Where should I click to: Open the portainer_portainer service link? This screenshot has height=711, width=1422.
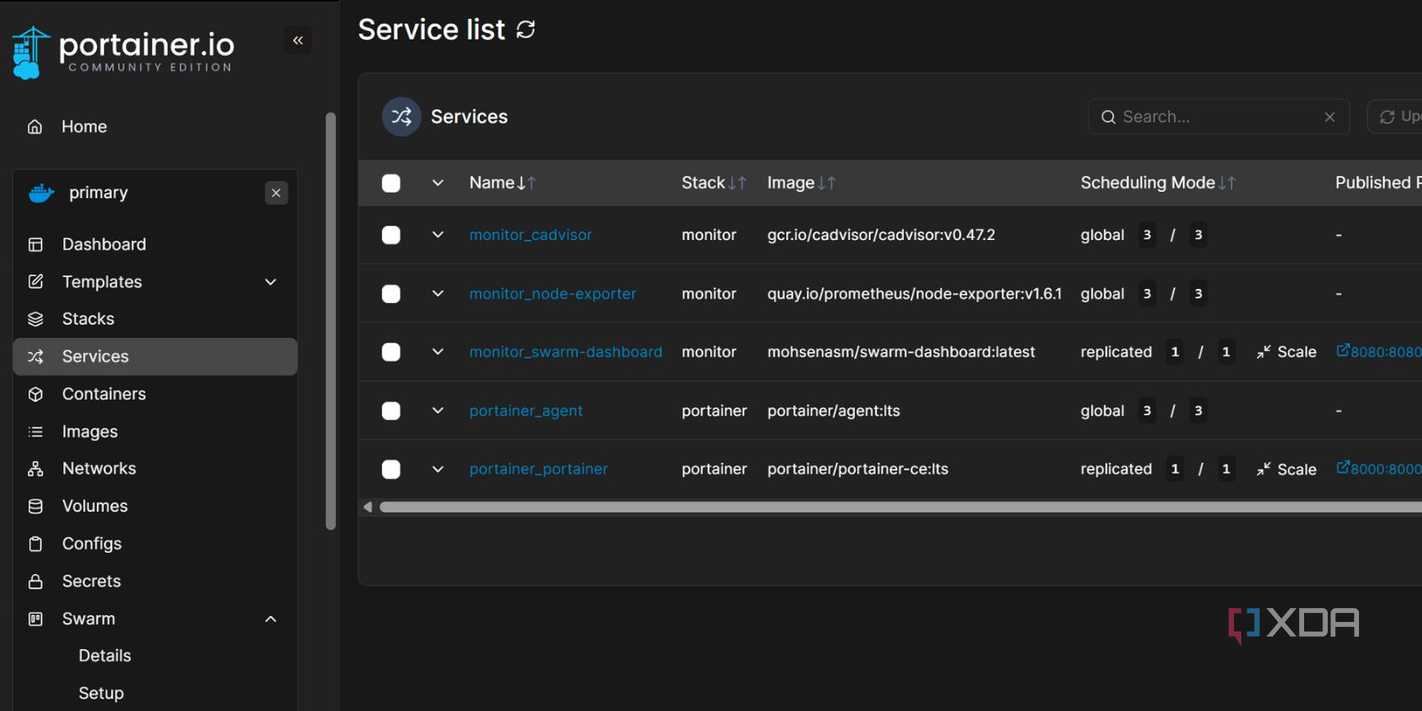click(538, 469)
